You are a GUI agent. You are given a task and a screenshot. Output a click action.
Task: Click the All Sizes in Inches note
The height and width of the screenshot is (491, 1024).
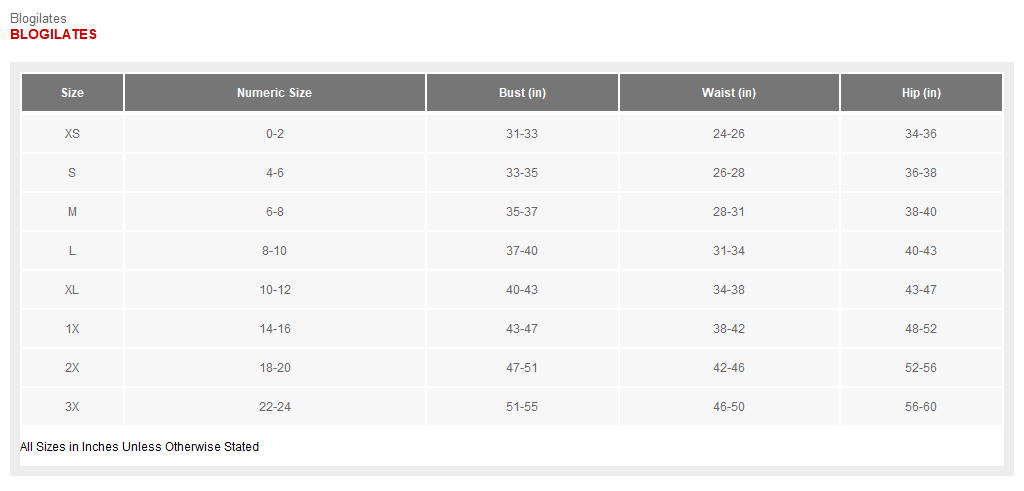[x=140, y=447]
